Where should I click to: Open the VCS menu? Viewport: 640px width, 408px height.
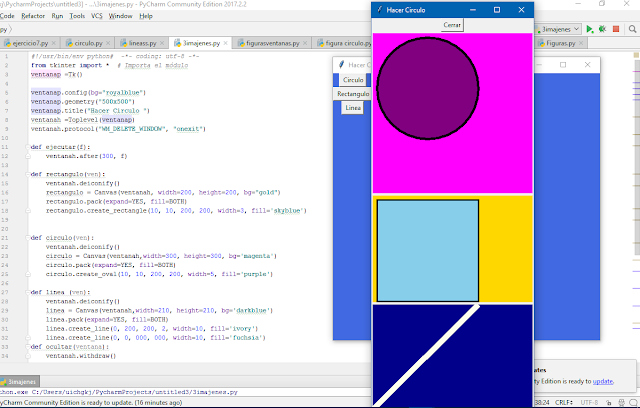point(97,16)
